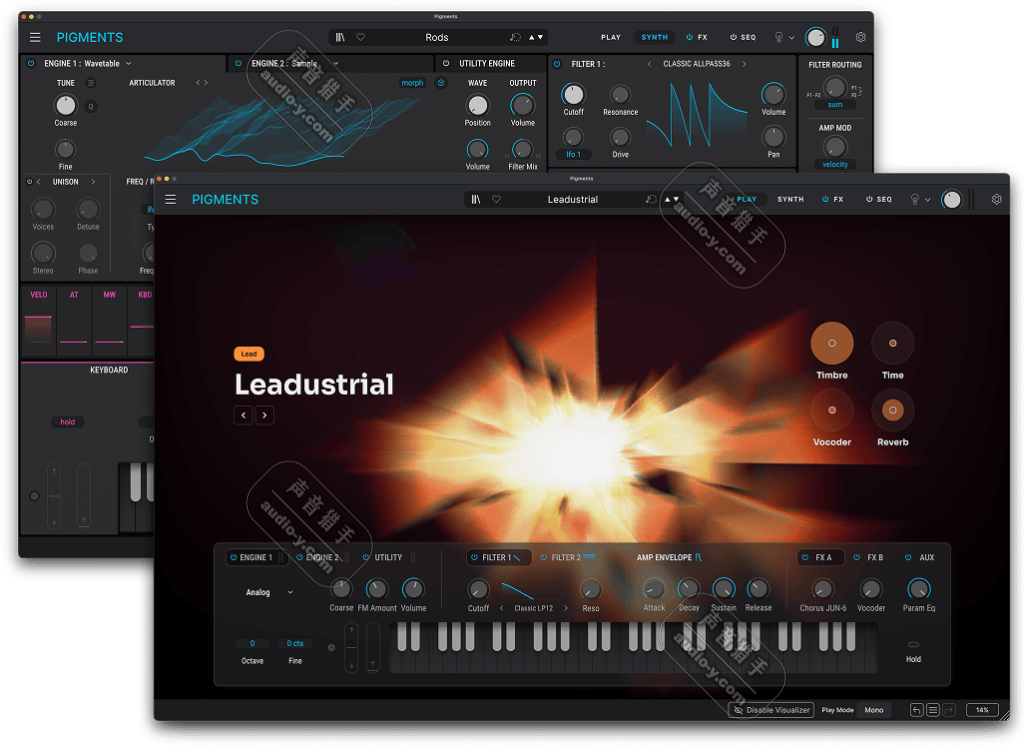The width and height of the screenshot is (1024, 747).
Task: Click the Timbre macro knob
Action: [831, 343]
